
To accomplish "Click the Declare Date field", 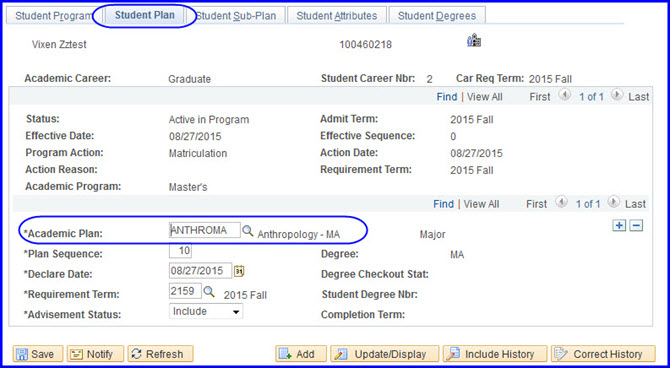I will click(200, 271).
